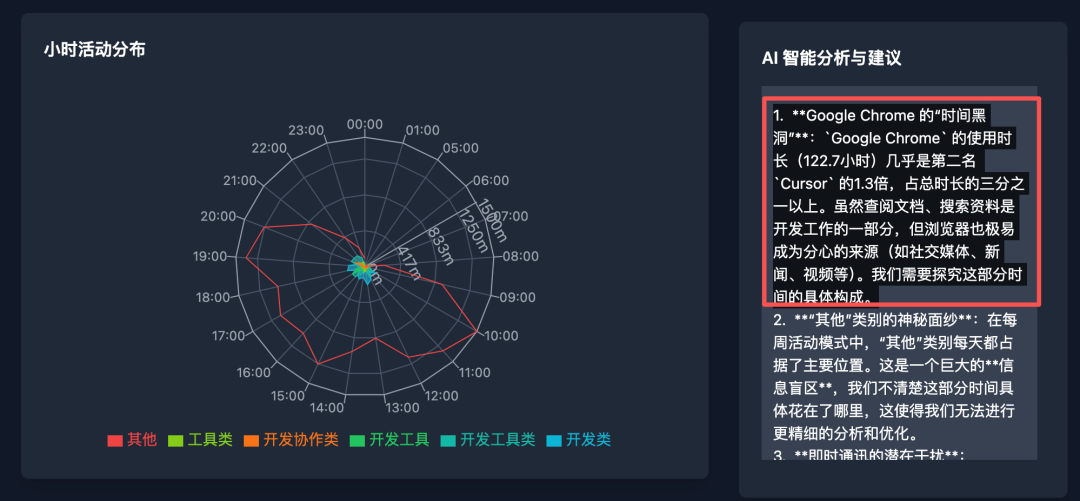
Task: Click the 小时活动分布 panel title
Action: pyautogui.click(x=94, y=50)
